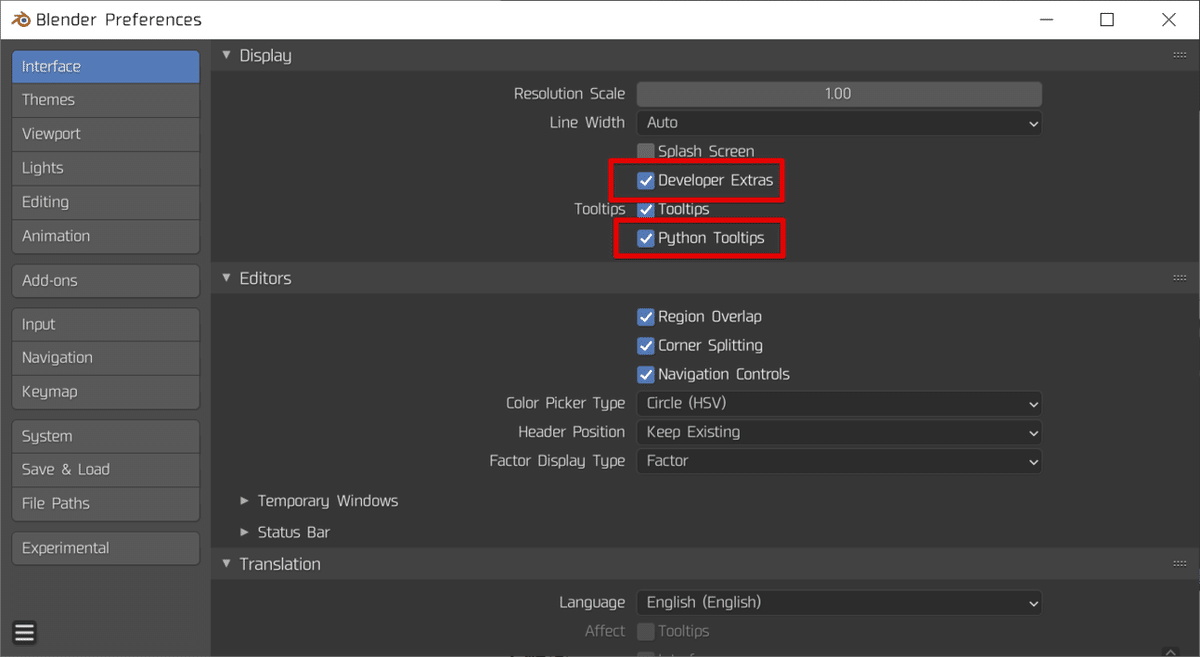Open the hamburger menu for saving preferences
This screenshot has width=1200, height=657.
point(25,632)
